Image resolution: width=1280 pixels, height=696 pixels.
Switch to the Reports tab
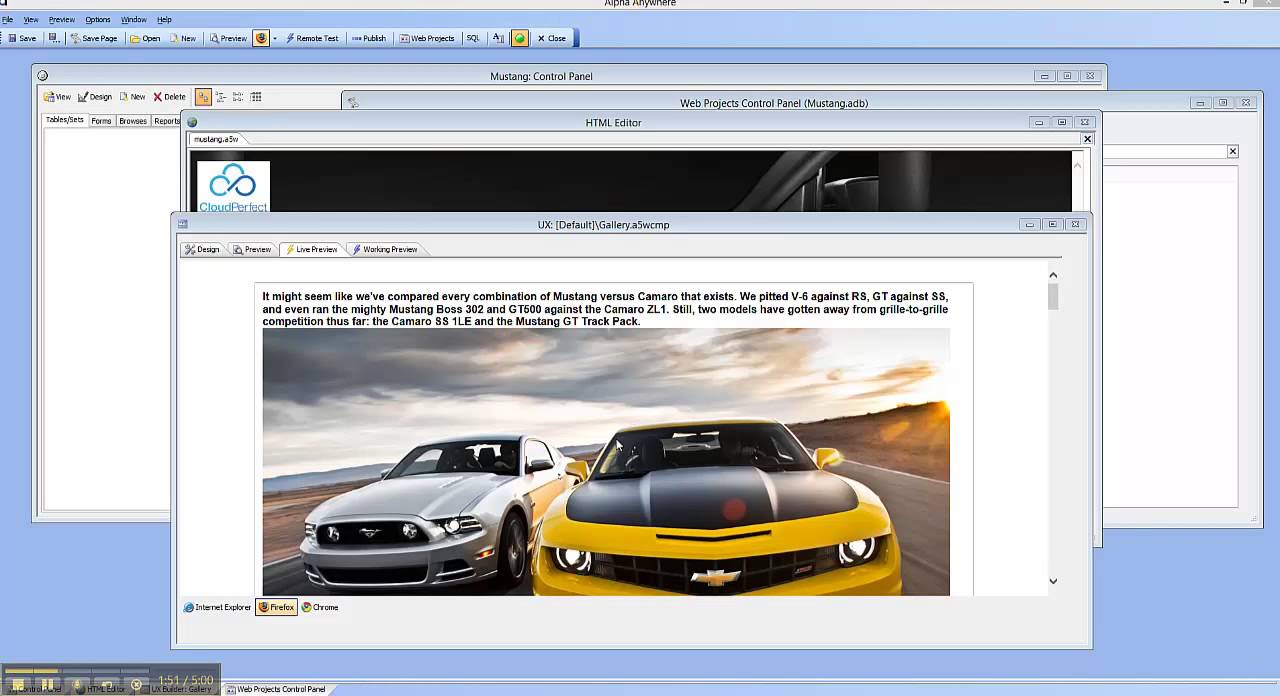(166, 121)
